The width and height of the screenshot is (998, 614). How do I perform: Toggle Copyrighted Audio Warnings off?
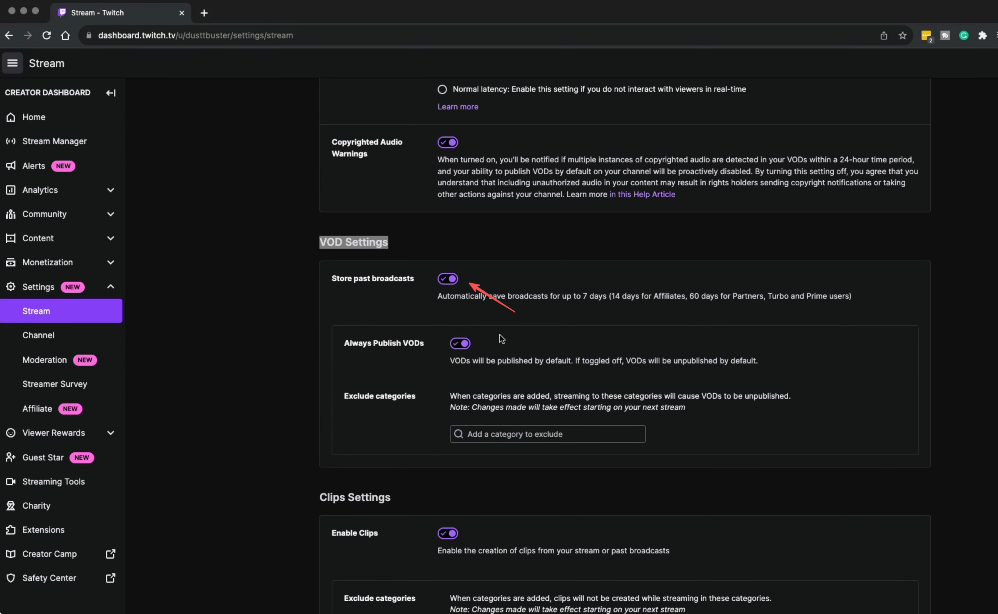(x=447, y=142)
